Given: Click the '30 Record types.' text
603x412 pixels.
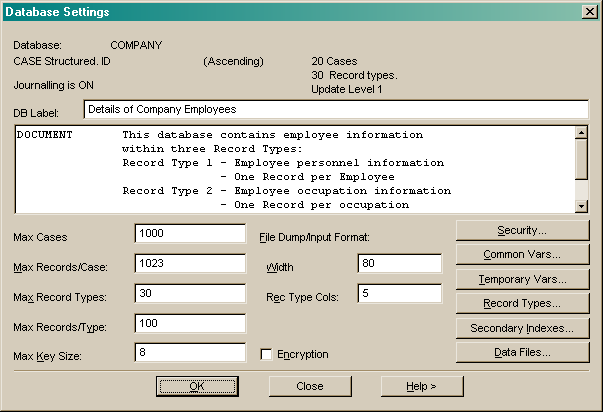Looking at the screenshot, I should [354, 75].
